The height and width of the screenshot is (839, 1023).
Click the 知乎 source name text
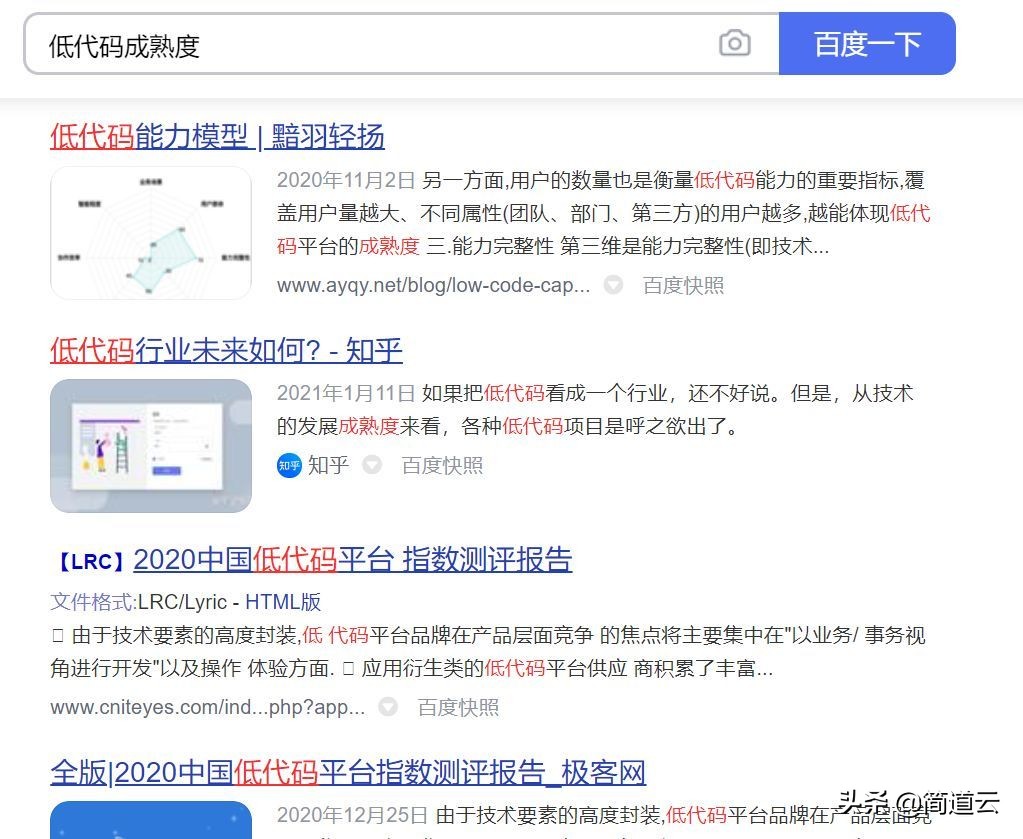pyautogui.click(x=328, y=466)
